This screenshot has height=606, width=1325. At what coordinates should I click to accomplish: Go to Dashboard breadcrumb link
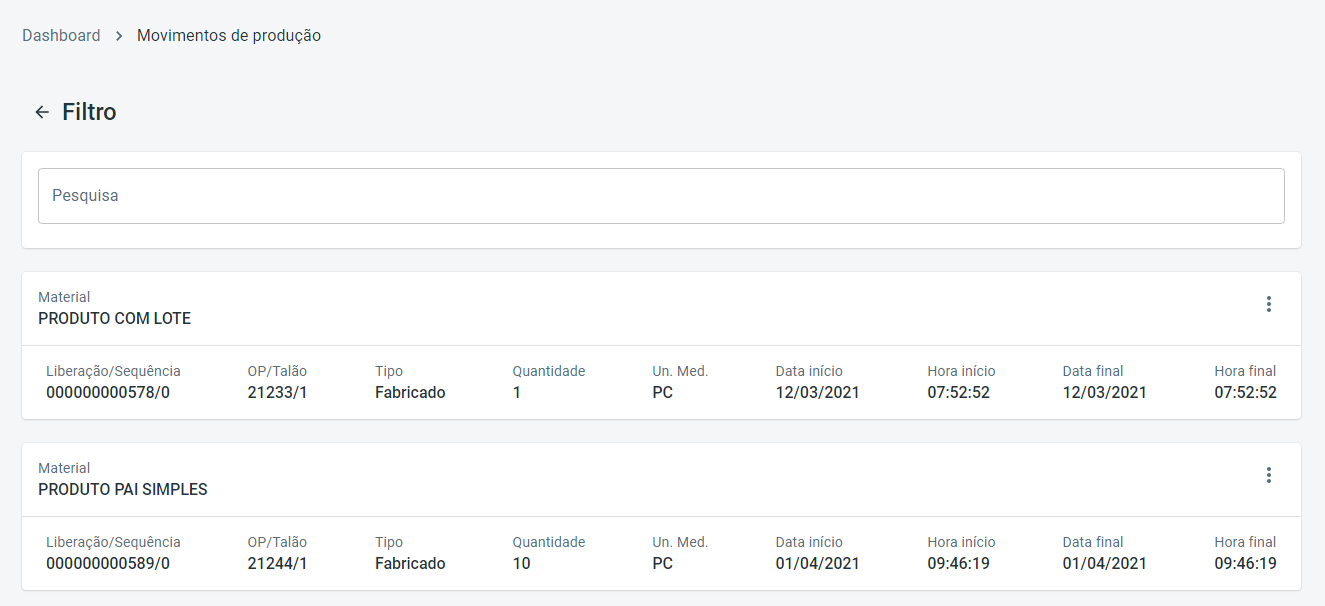pos(61,36)
